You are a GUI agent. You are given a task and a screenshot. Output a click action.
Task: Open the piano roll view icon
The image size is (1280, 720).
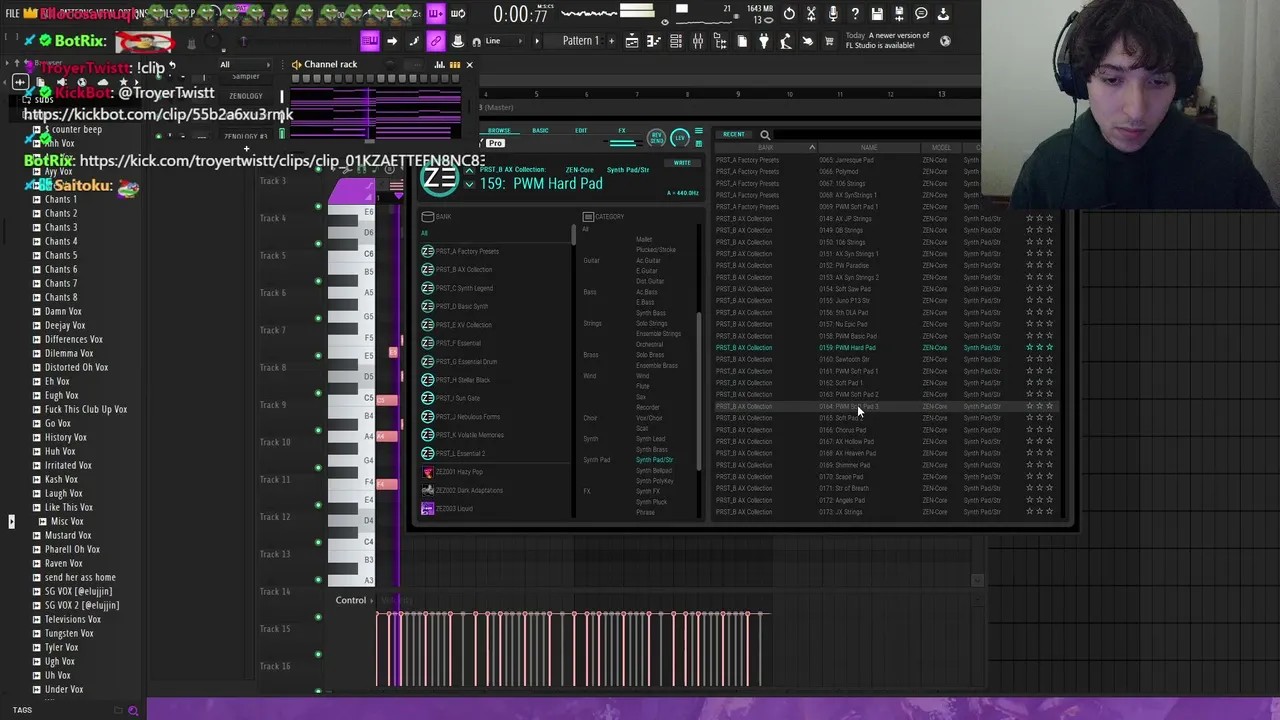654,41
